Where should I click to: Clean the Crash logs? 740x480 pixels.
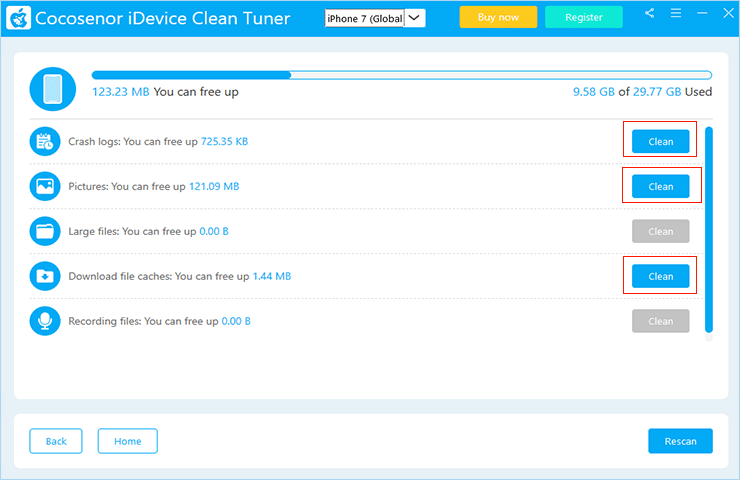click(661, 142)
